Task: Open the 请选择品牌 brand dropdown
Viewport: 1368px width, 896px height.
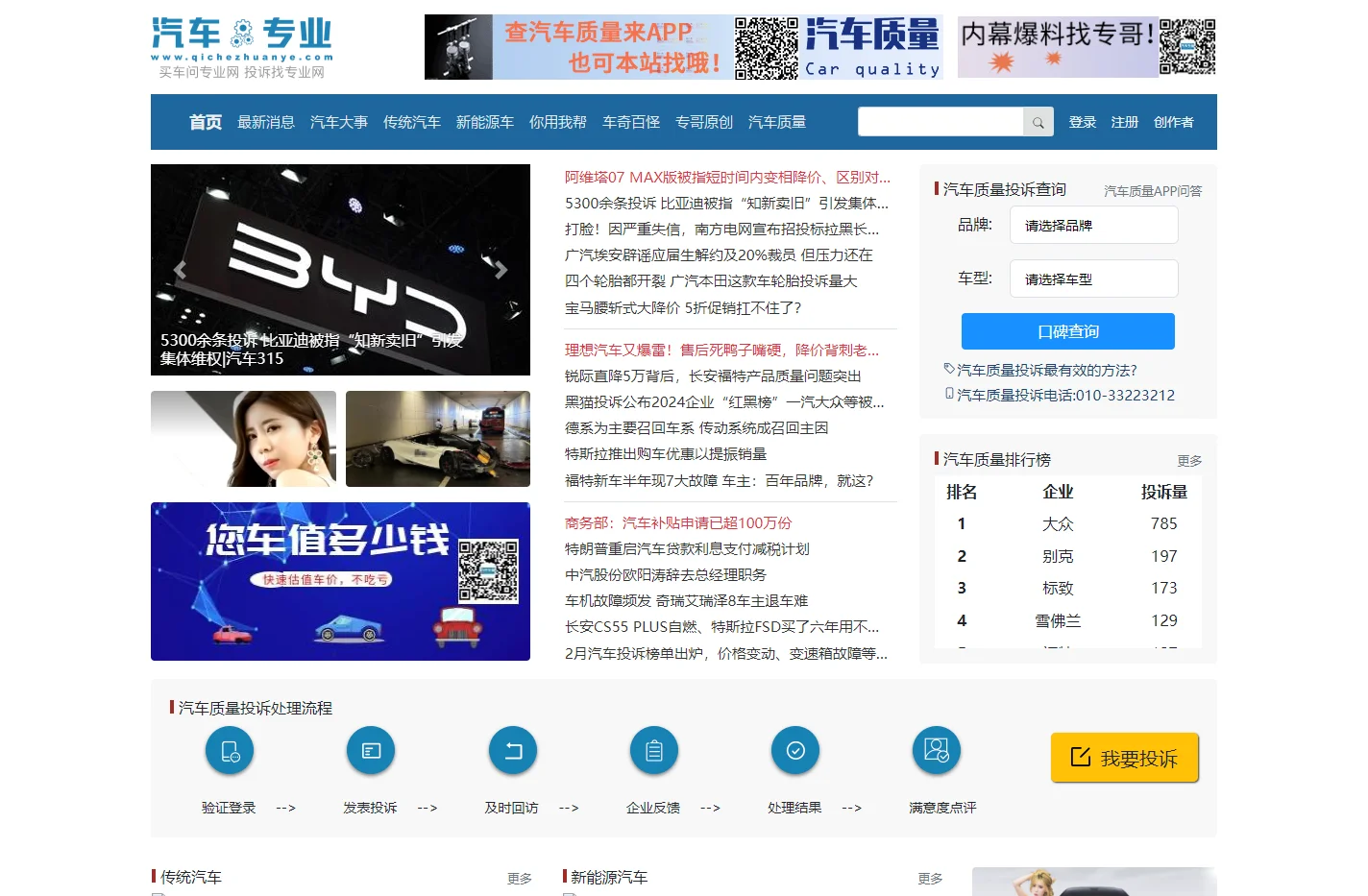Action: tap(1093, 226)
